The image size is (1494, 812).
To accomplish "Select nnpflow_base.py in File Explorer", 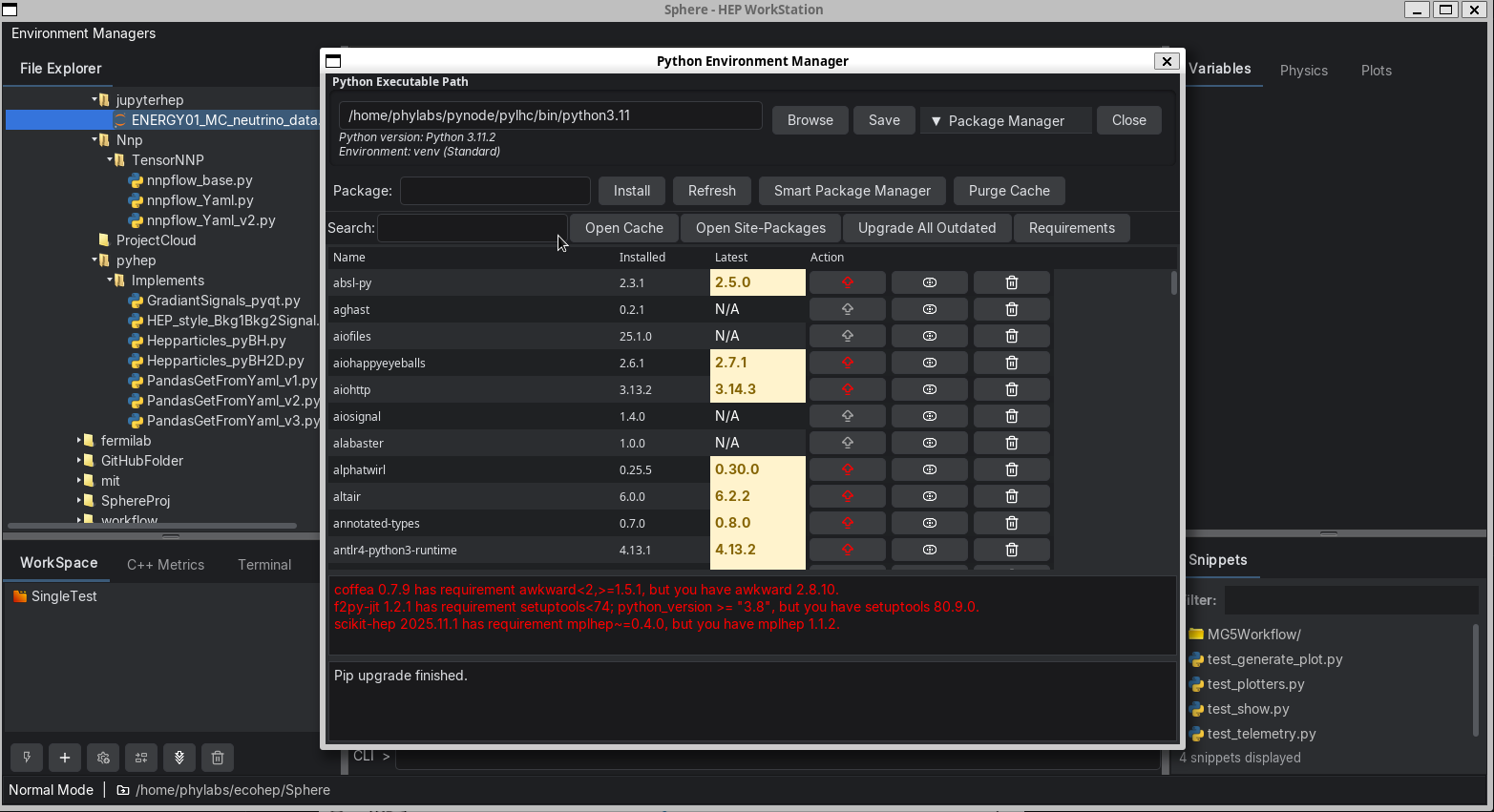I will [x=200, y=180].
